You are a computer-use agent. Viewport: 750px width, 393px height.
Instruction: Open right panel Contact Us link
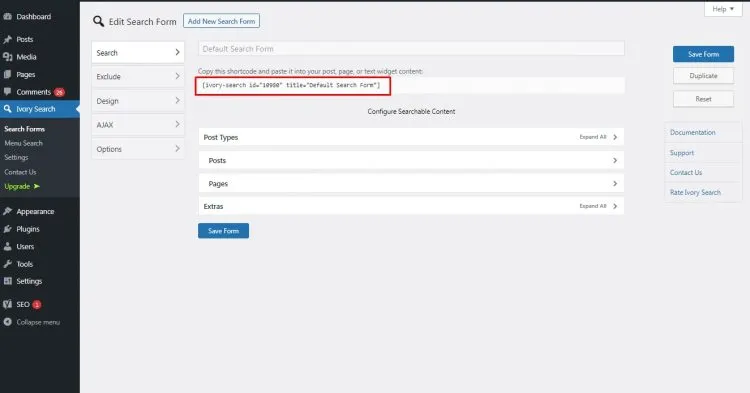(x=686, y=173)
